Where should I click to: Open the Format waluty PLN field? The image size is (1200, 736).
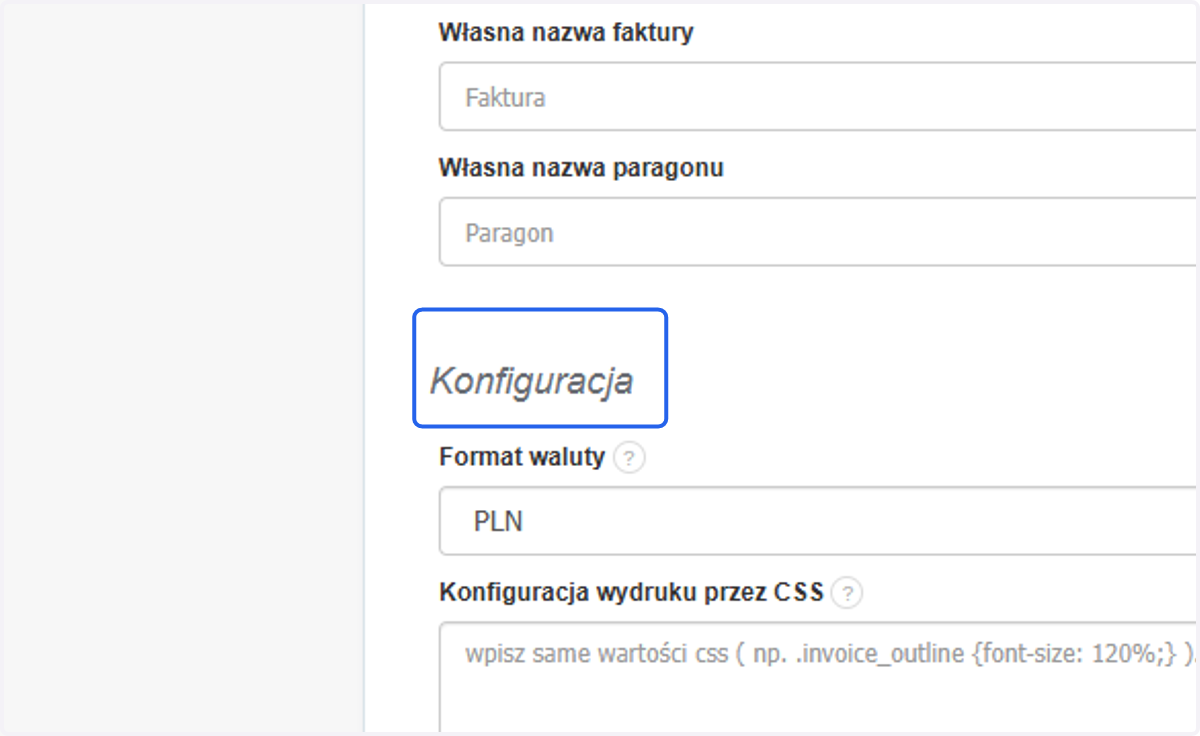(819, 521)
